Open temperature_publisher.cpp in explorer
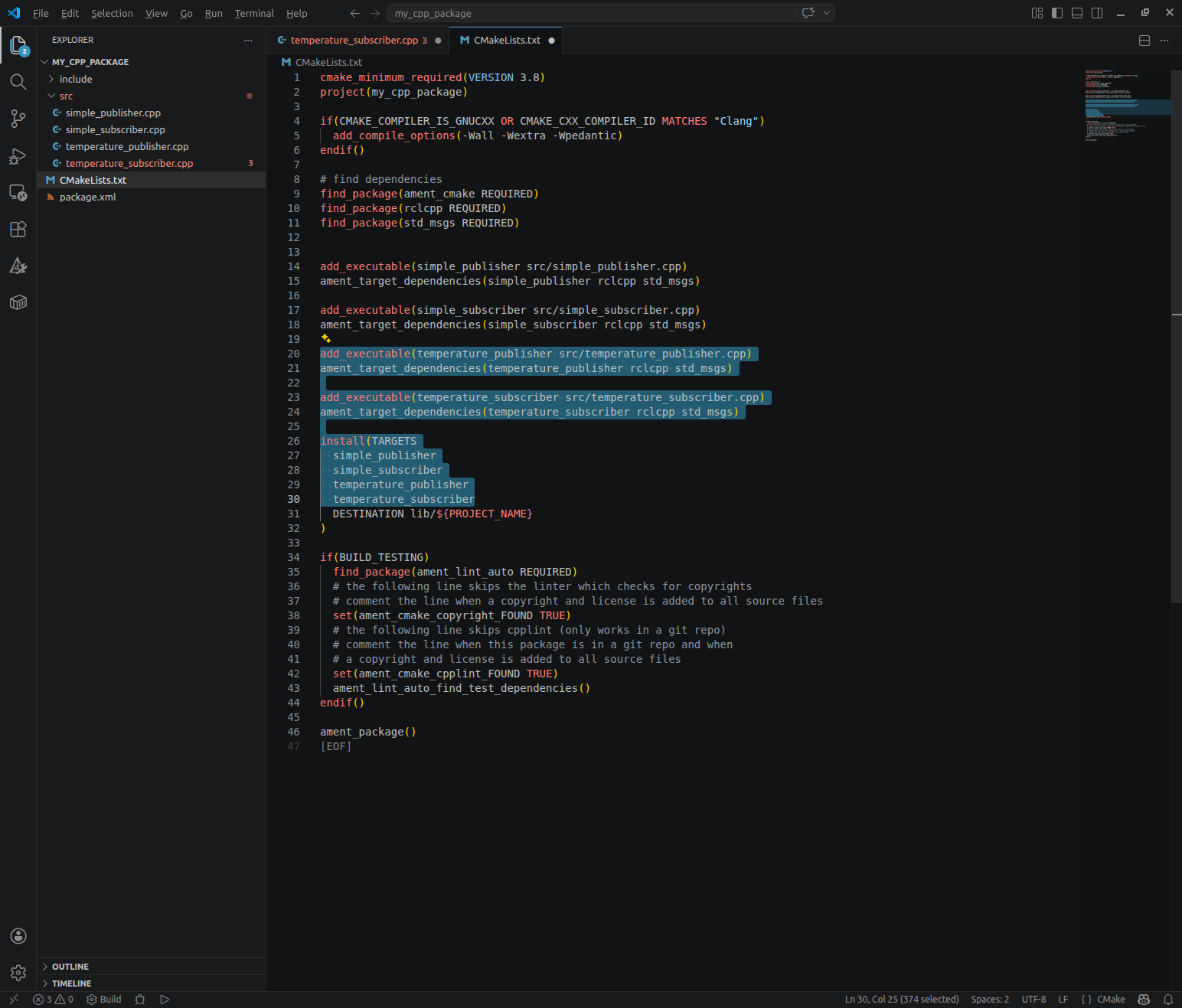This screenshot has width=1182, height=1008. click(x=151, y=146)
